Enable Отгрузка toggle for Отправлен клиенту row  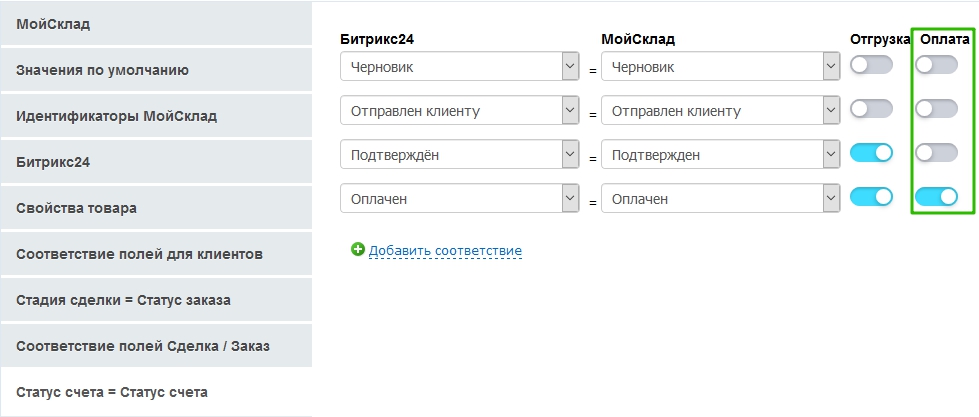tap(871, 109)
